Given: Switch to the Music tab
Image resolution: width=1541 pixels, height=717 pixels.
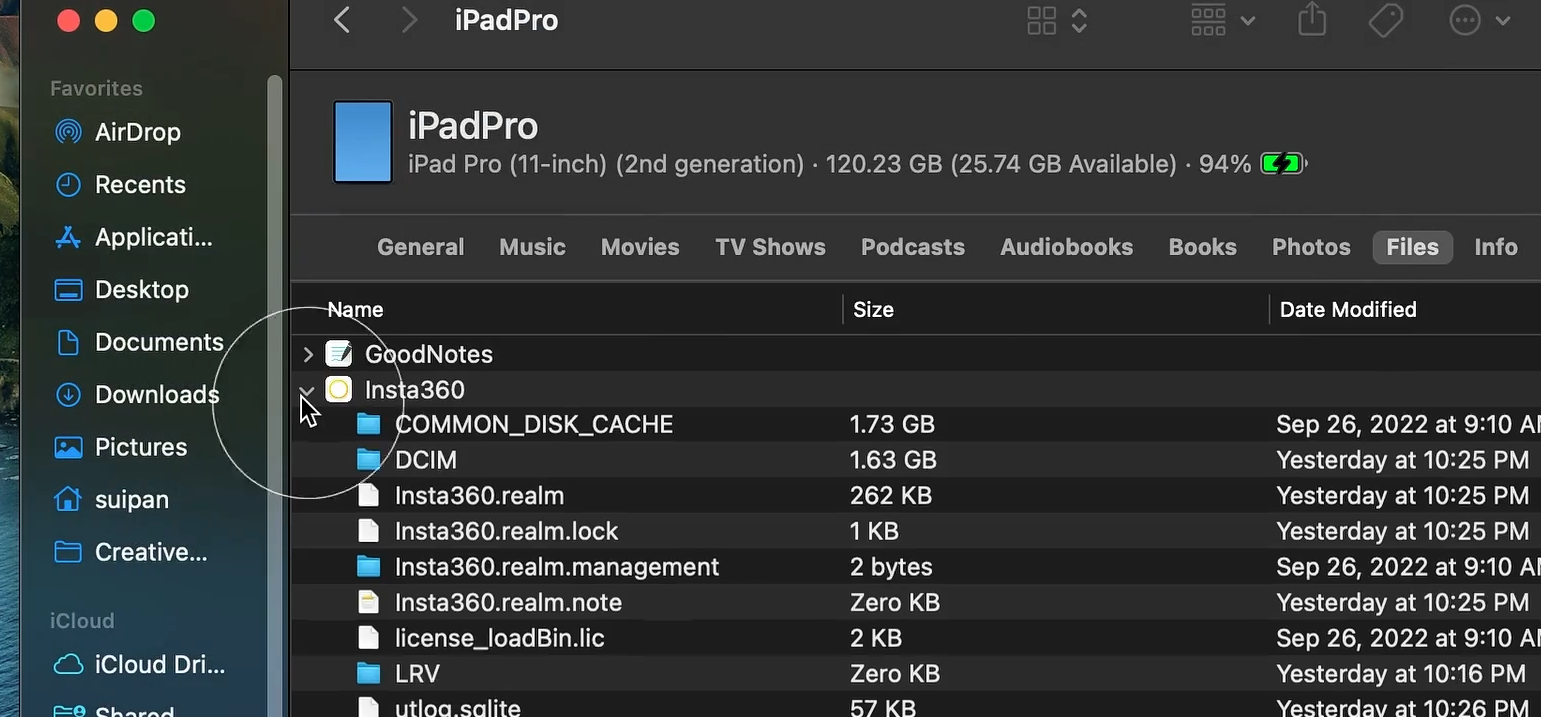Looking at the screenshot, I should point(533,247).
